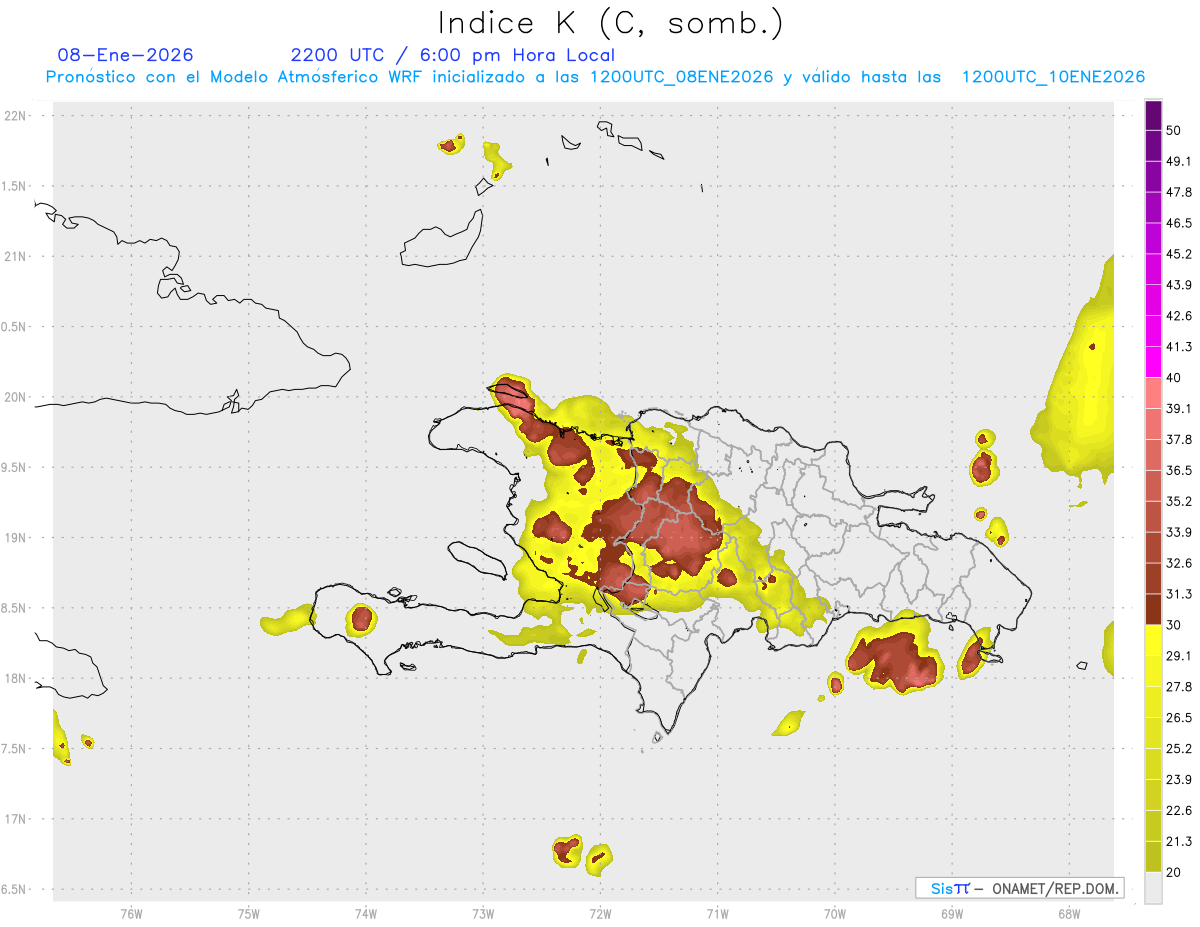Click the yellow colorbar swatch between 29.1 and 30
This screenshot has width=1200, height=927.
tap(1153, 640)
